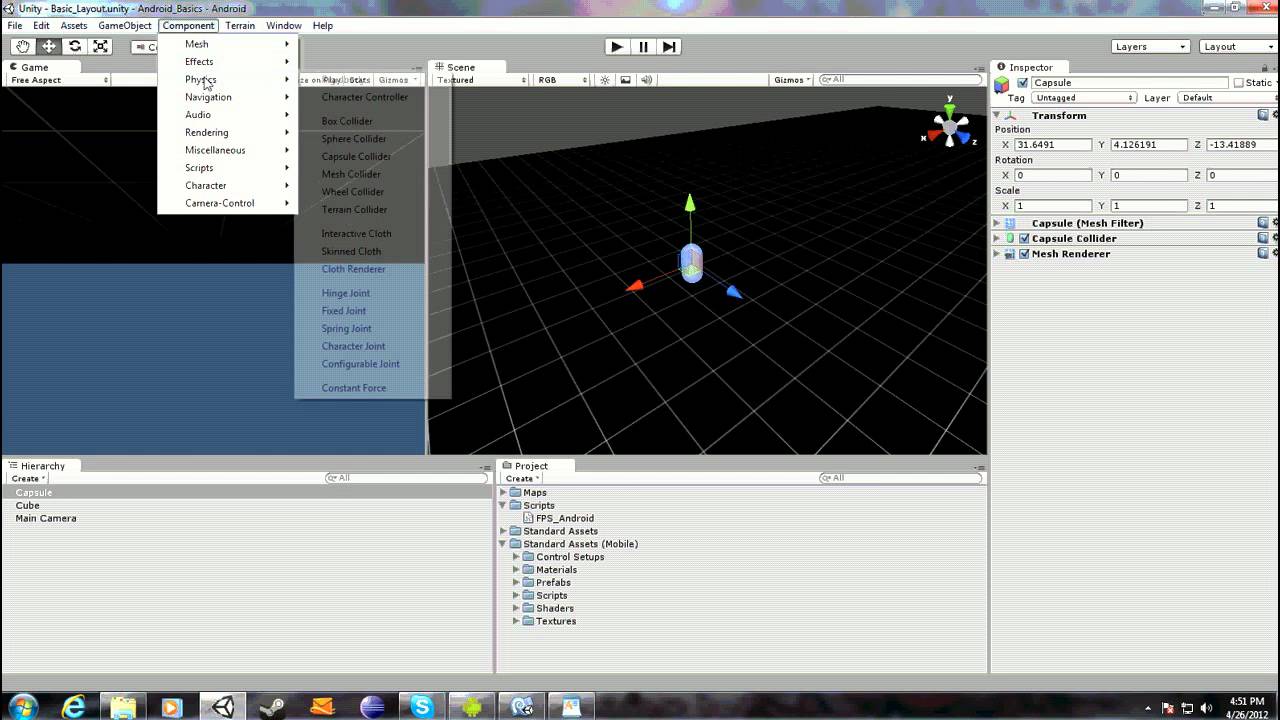The height and width of the screenshot is (720, 1280).
Task: Expand the Mesh Renderer component
Action: click(997, 254)
